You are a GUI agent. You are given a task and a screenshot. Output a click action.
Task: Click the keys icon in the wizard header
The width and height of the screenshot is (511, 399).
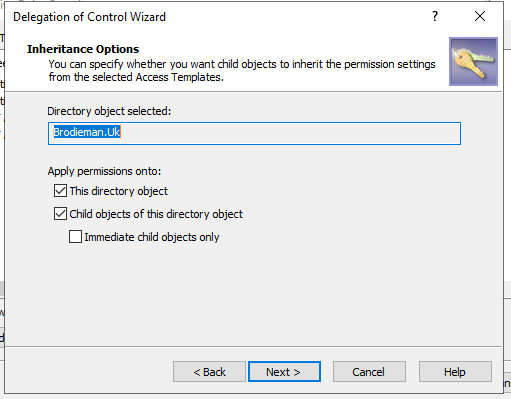click(473, 61)
